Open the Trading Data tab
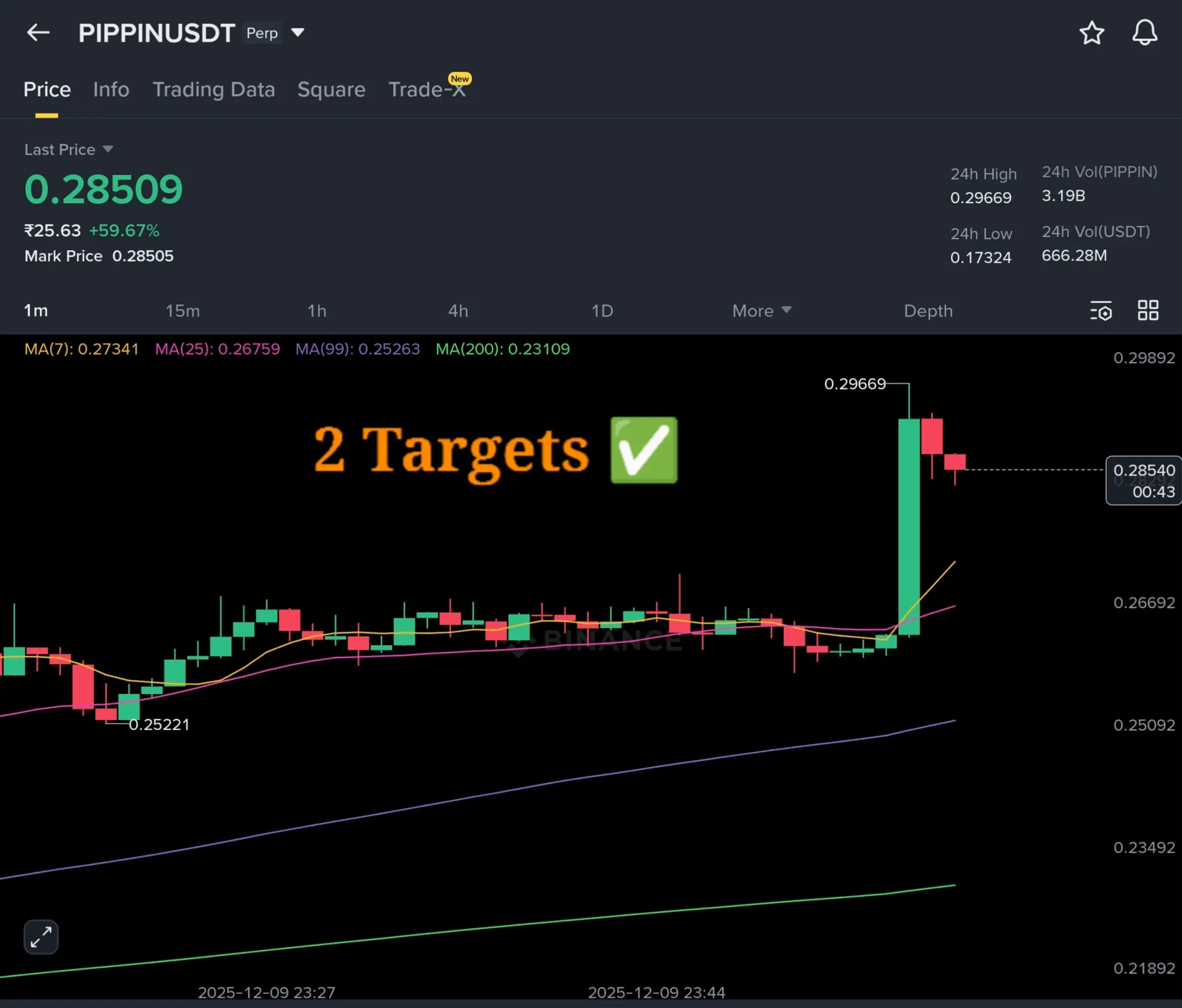The image size is (1182, 1008). coord(213,90)
